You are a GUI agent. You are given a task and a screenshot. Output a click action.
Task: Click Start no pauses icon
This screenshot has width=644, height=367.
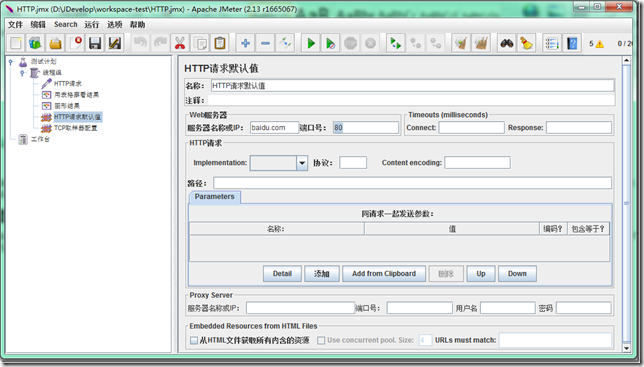coord(331,43)
